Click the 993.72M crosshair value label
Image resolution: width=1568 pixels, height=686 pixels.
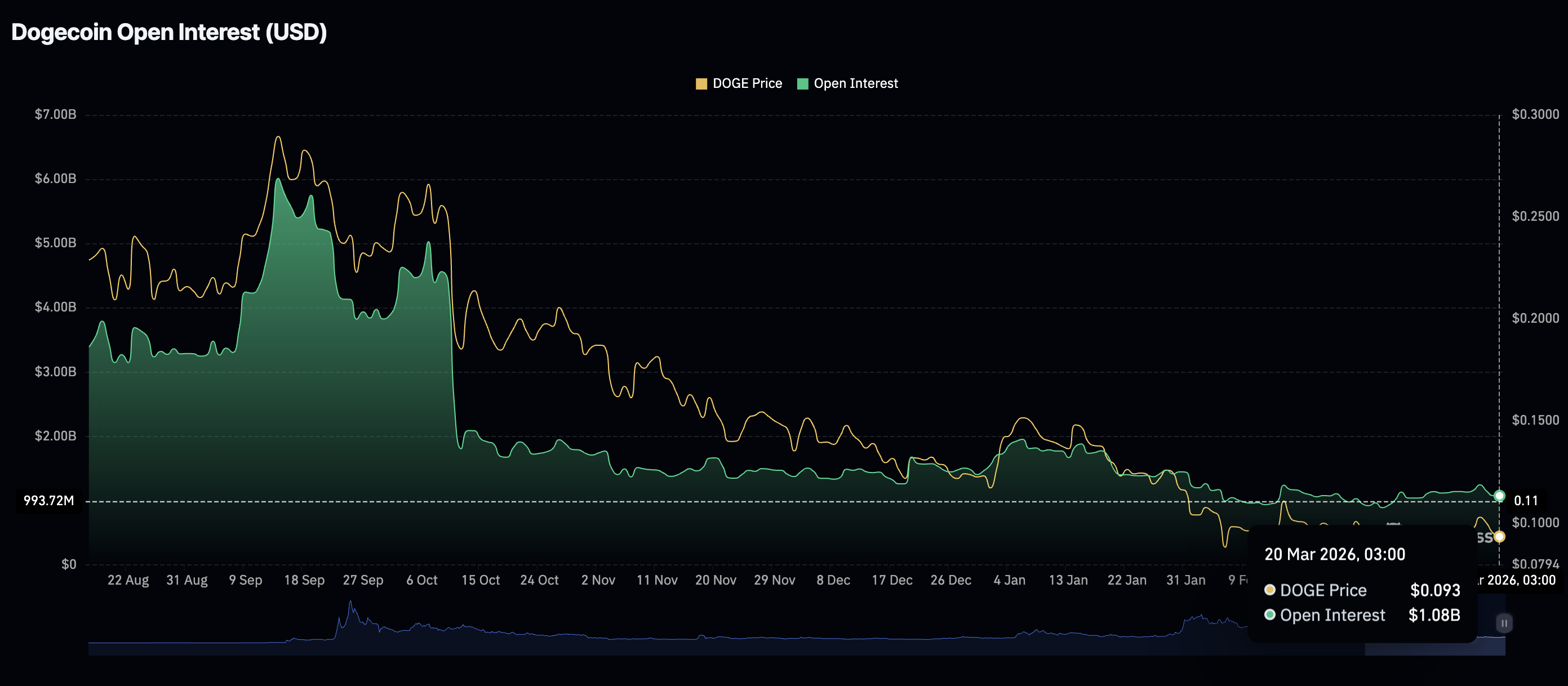[48, 501]
